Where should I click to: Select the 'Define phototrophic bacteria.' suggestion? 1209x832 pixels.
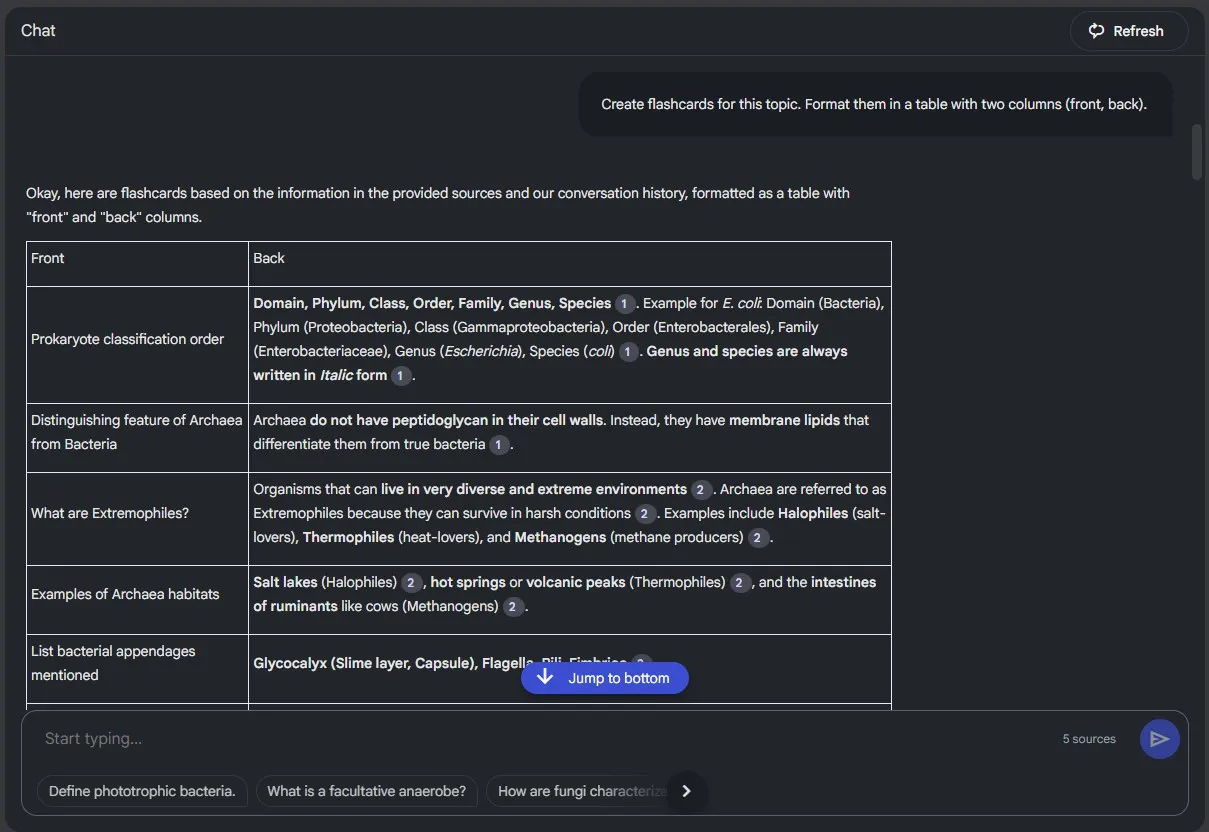pyautogui.click(x=141, y=790)
